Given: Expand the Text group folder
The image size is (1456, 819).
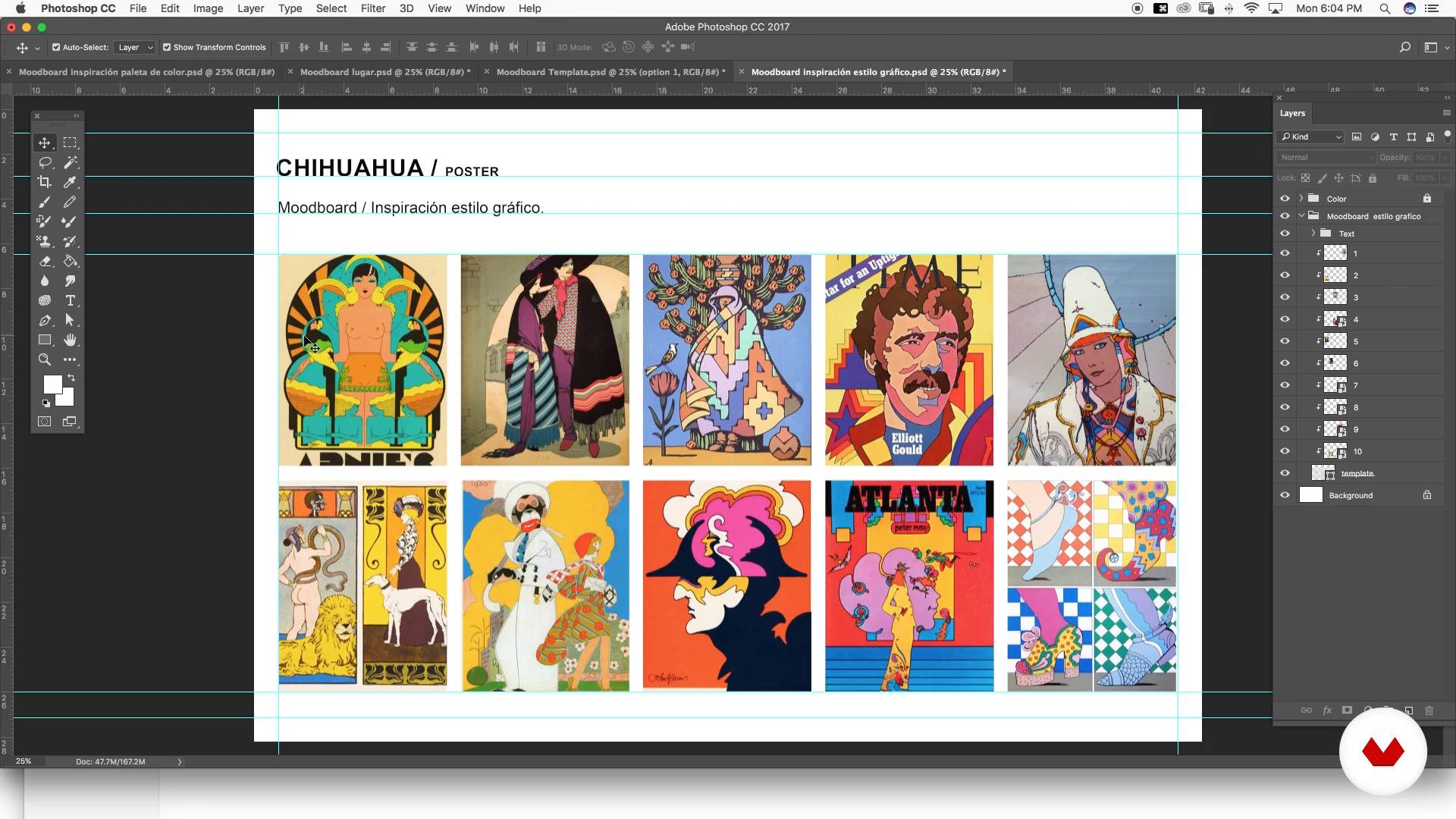Looking at the screenshot, I should [x=1313, y=234].
